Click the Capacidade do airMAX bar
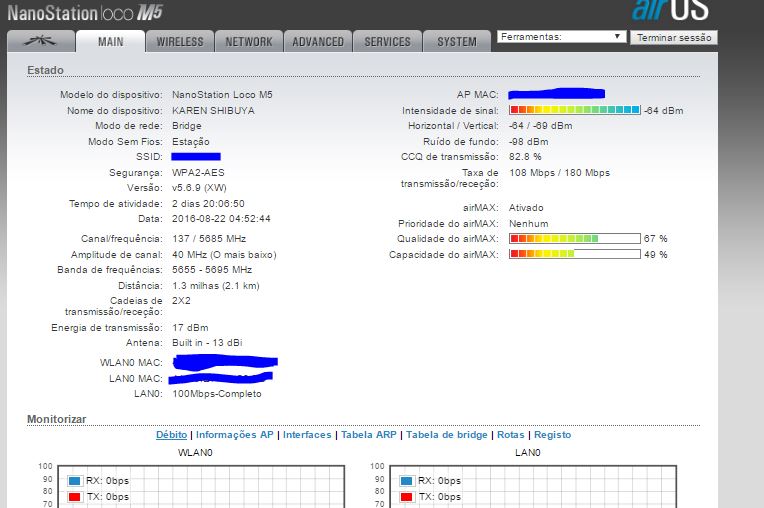The image size is (764, 508). click(x=574, y=254)
